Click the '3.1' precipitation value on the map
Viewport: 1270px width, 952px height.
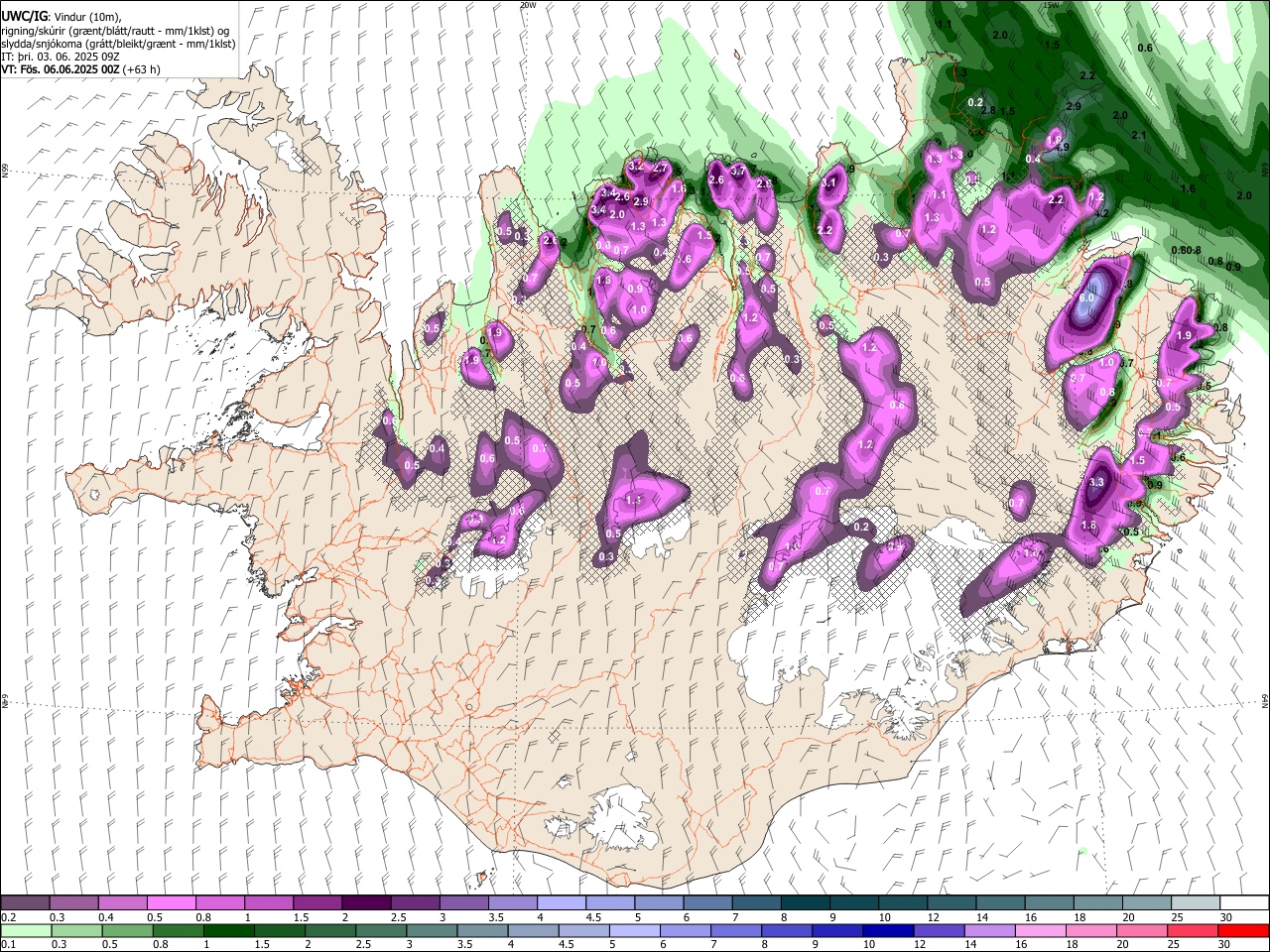829,183
